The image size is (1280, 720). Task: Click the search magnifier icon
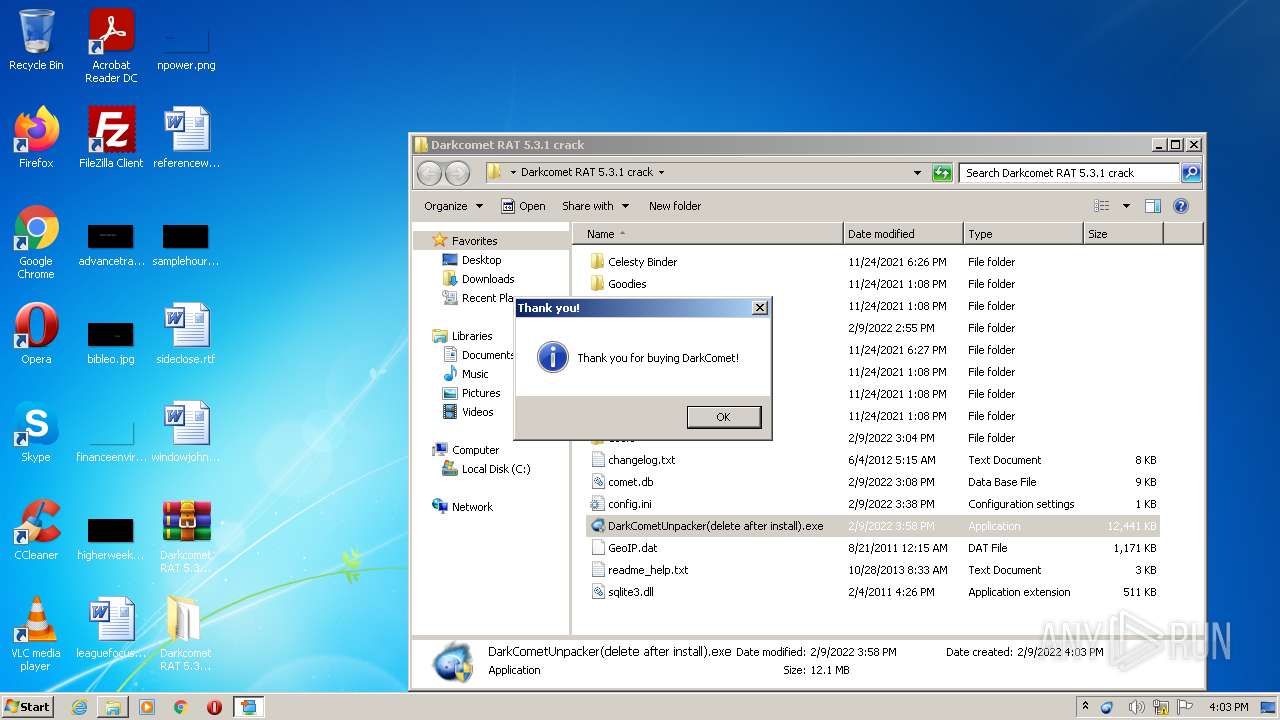1190,173
